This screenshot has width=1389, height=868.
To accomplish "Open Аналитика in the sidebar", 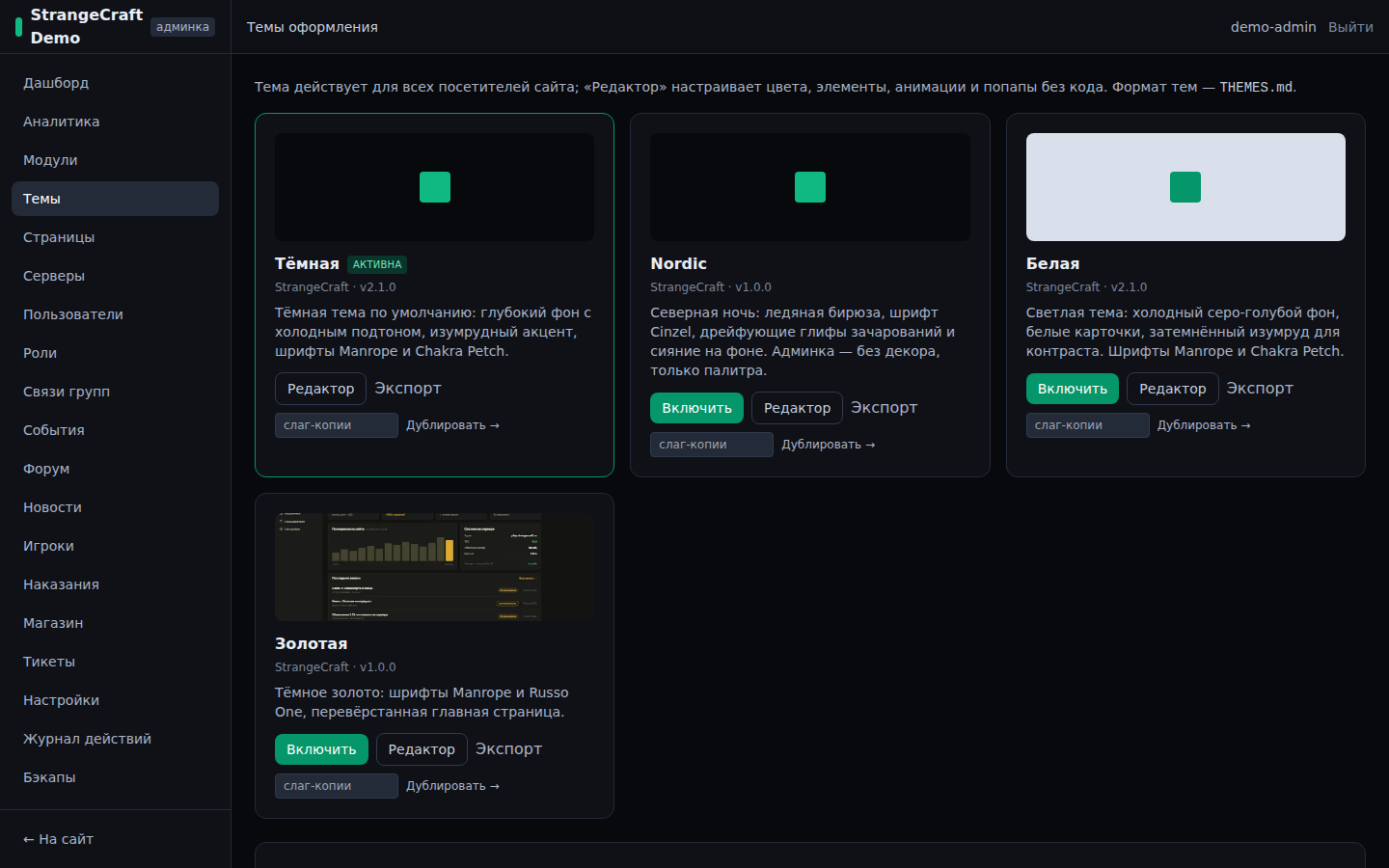I will (x=115, y=122).
